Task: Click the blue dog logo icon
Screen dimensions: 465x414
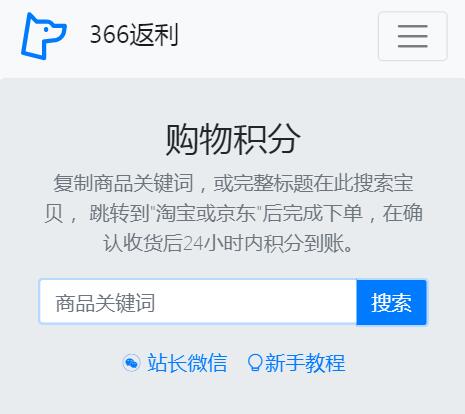Action: [x=44, y=36]
